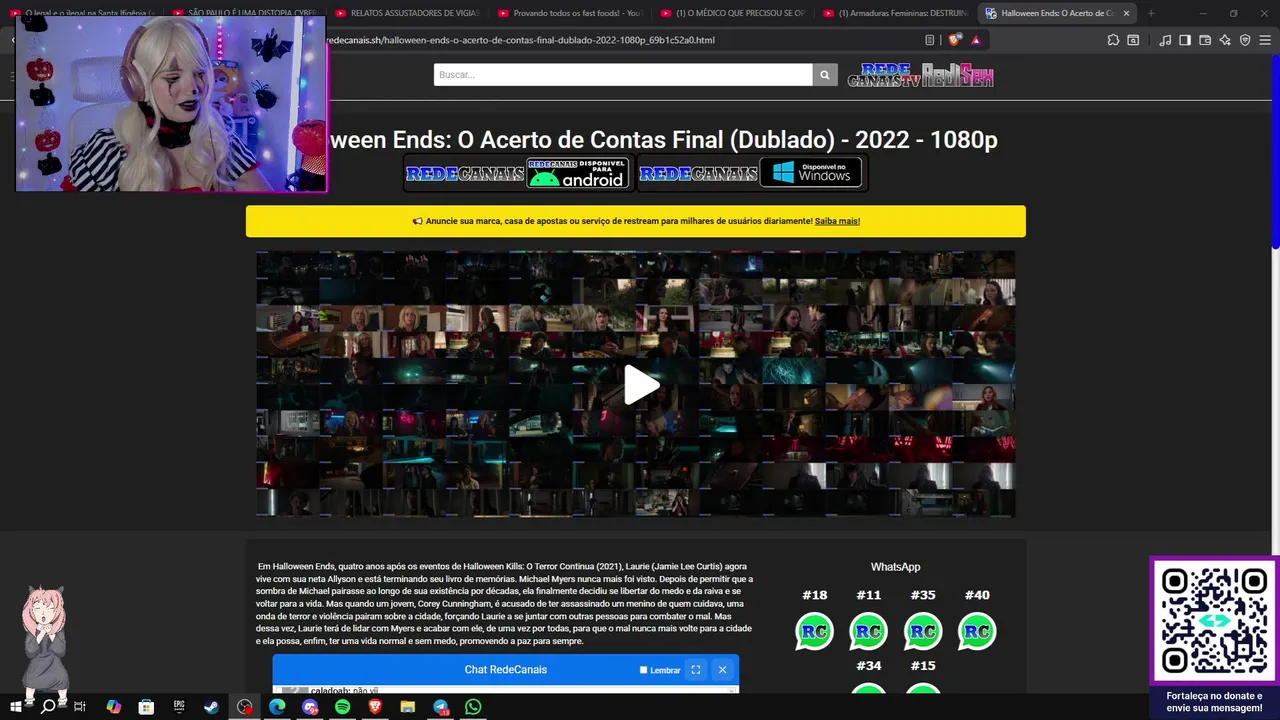This screenshot has height=720, width=1280.
Task: Click the address bar URL
Action: pyautogui.click(x=521, y=40)
